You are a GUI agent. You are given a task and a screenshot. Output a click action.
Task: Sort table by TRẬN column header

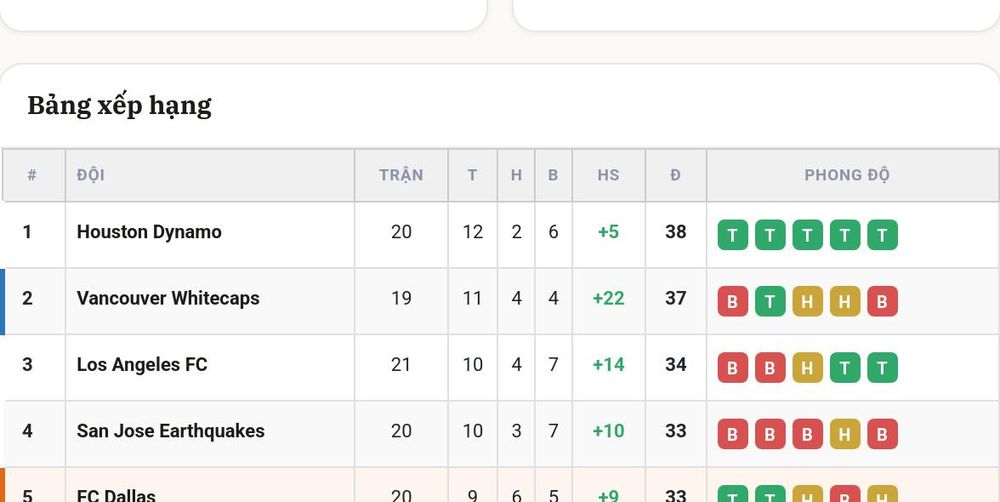(x=401, y=175)
